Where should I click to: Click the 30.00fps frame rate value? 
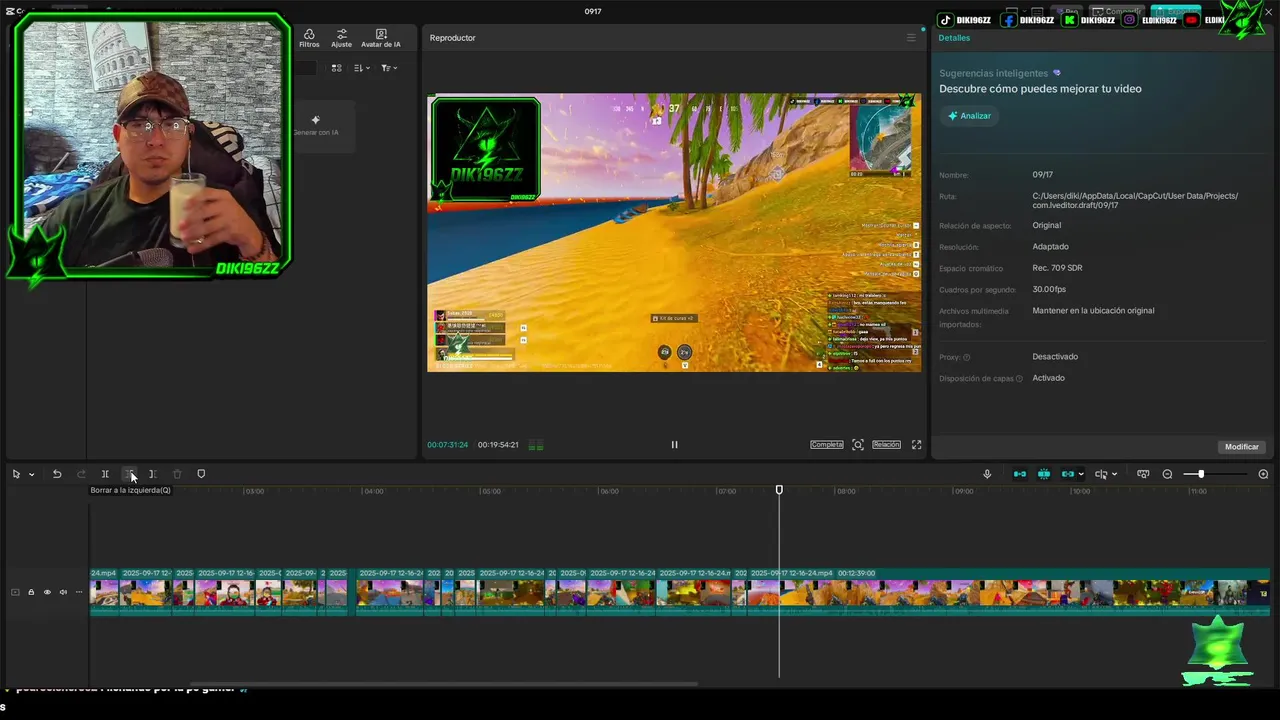[1049, 290]
